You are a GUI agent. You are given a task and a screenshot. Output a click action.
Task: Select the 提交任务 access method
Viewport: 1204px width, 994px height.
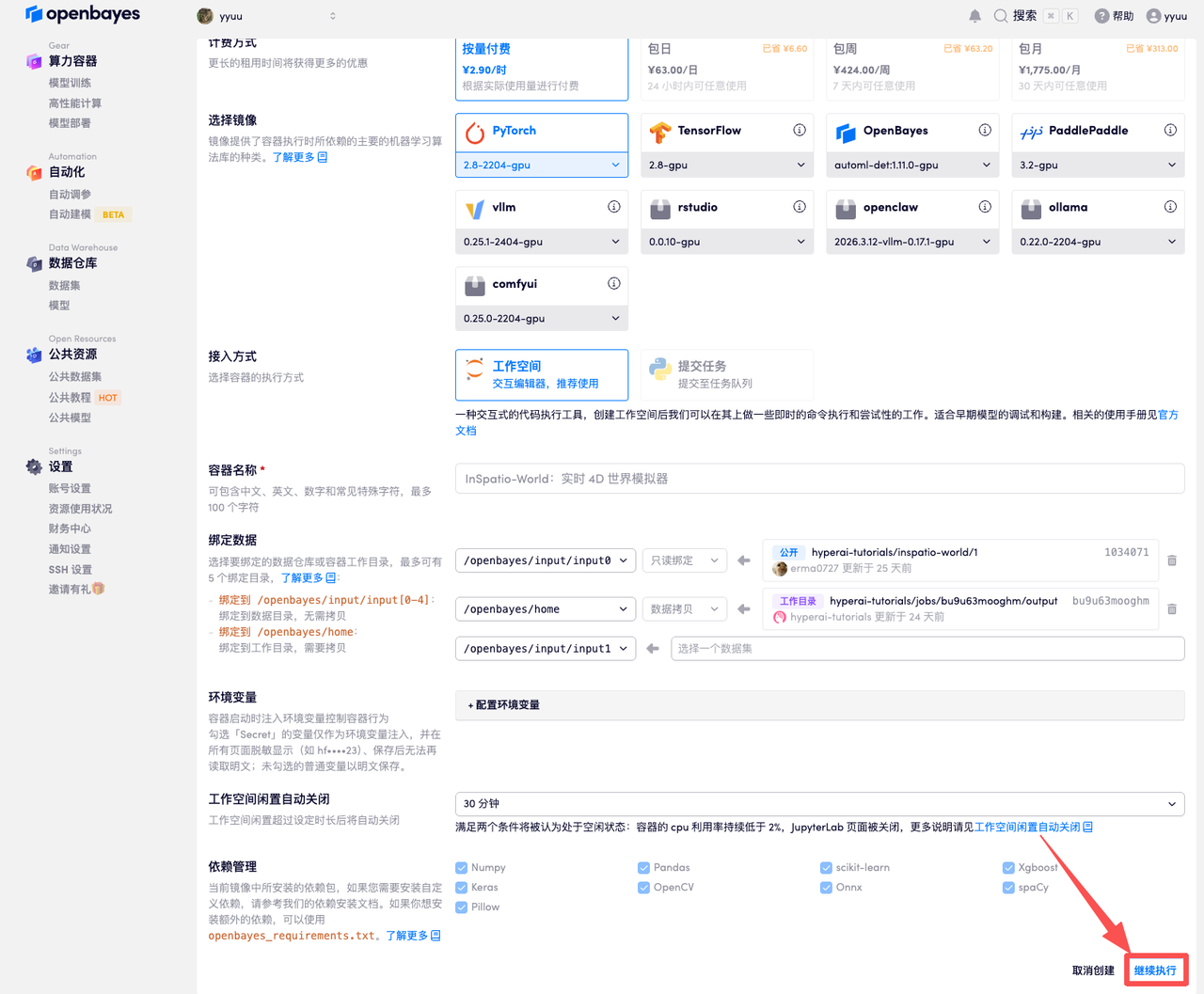point(727,374)
